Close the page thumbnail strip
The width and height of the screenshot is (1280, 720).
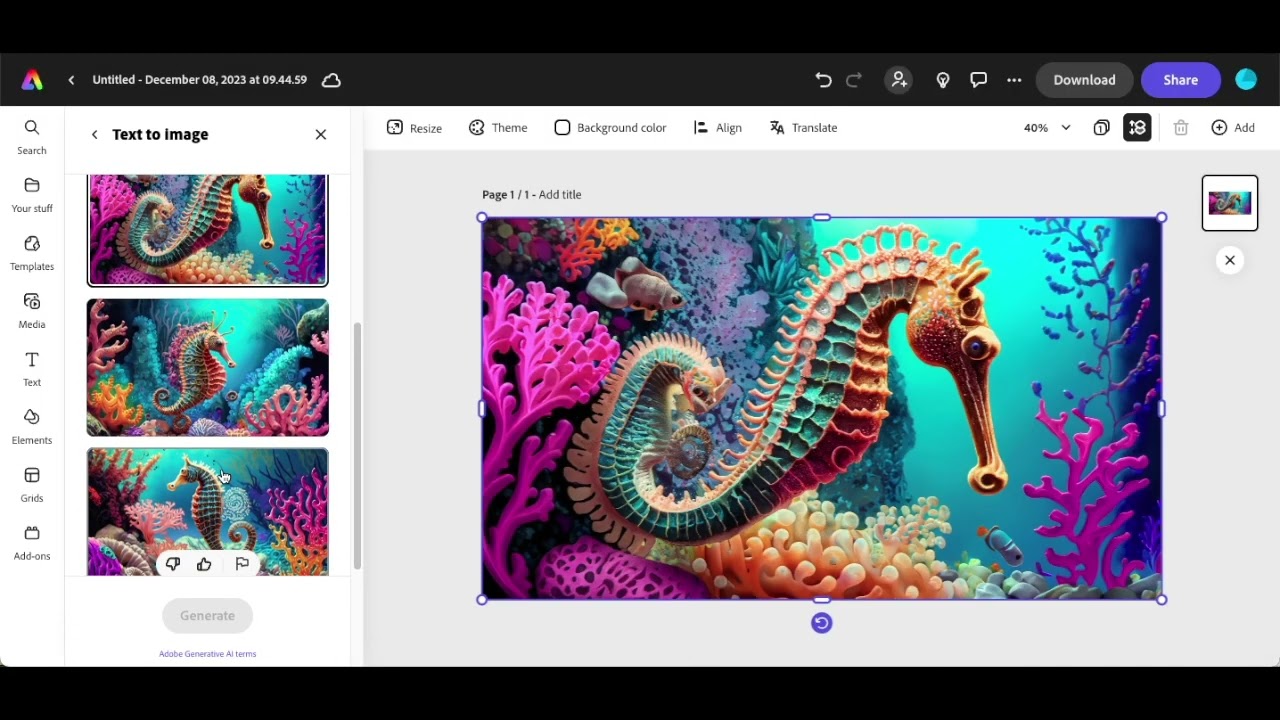[x=1230, y=260]
